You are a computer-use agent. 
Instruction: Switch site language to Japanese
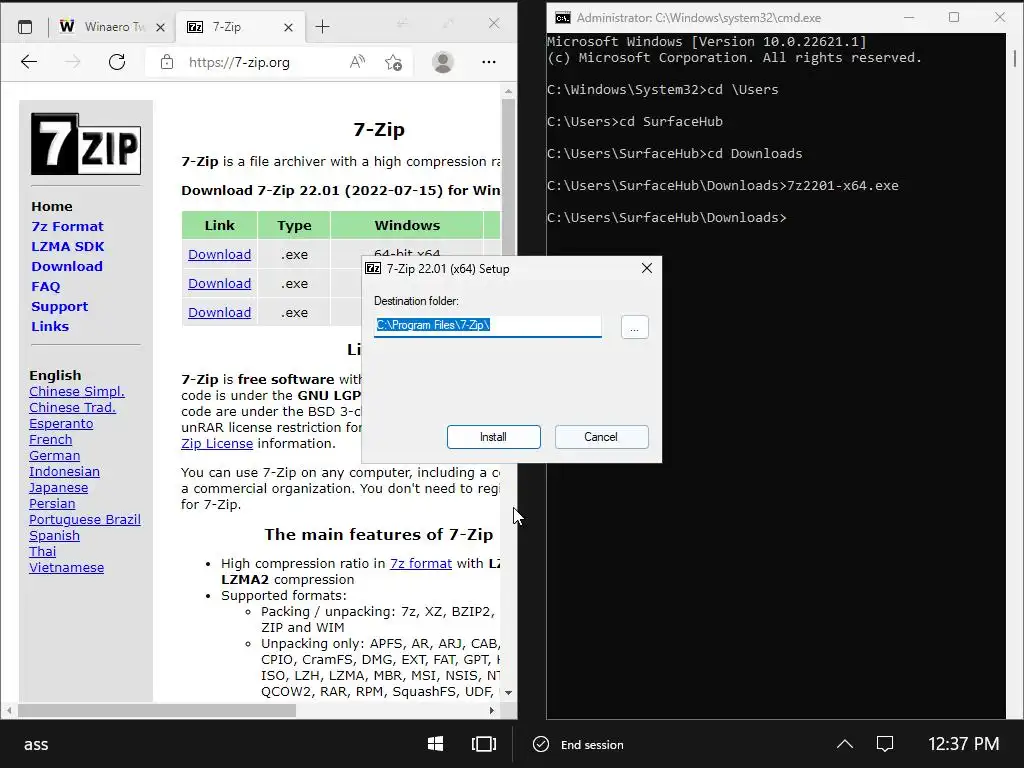(x=58, y=487)
